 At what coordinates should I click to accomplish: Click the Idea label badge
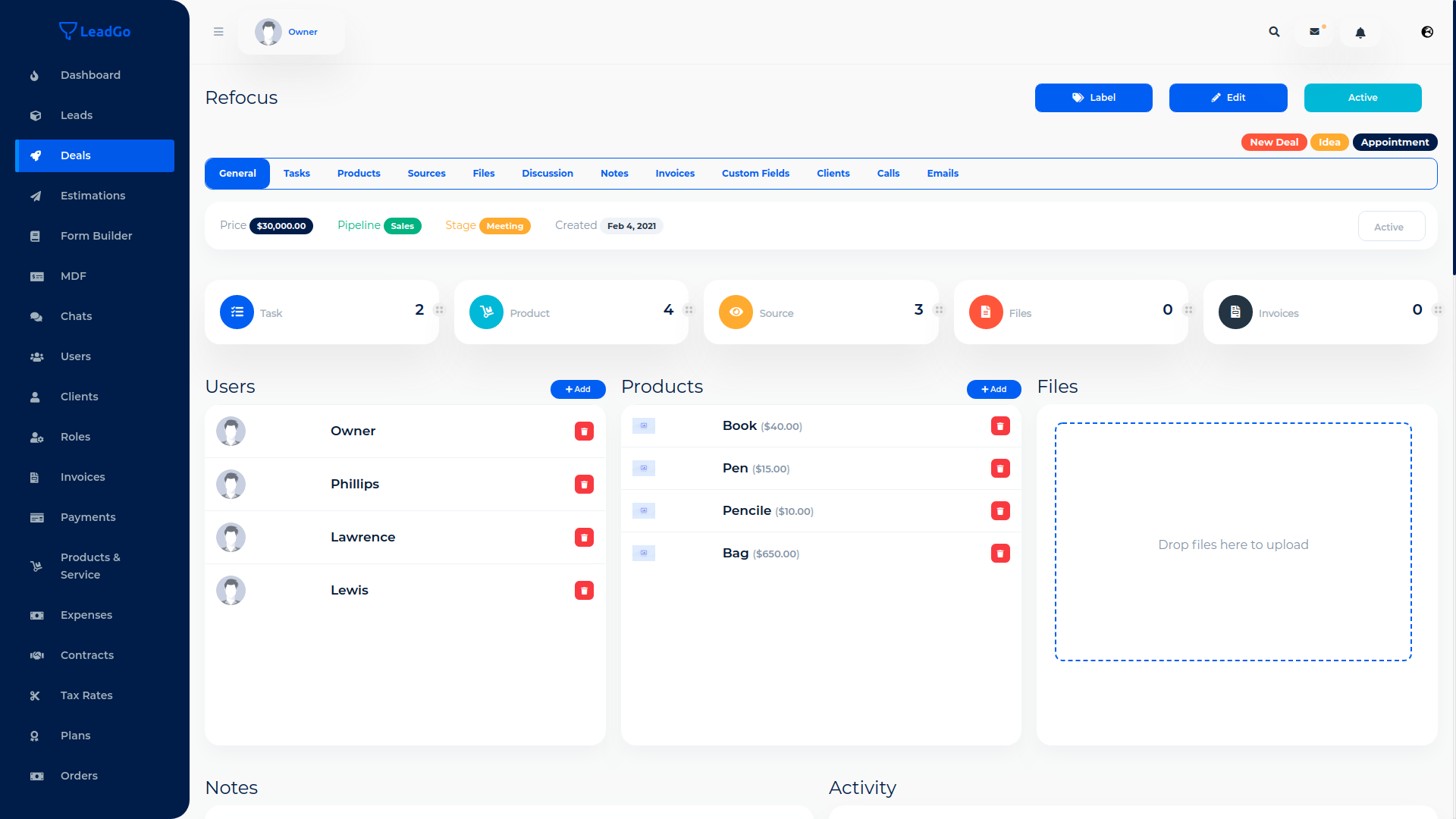click(1329, 143)
